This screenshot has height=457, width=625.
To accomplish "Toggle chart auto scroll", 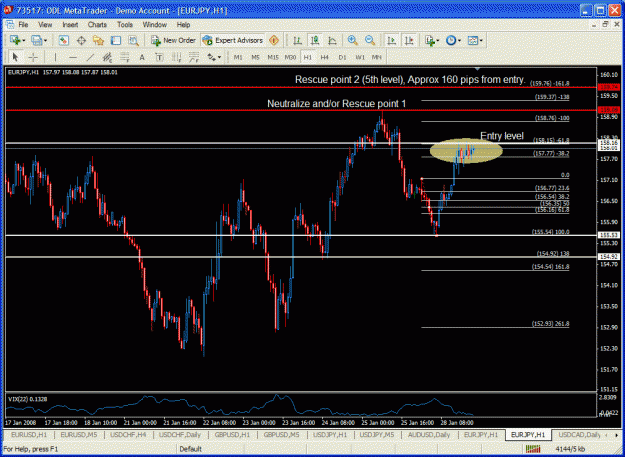I will (x=392, y=40).
